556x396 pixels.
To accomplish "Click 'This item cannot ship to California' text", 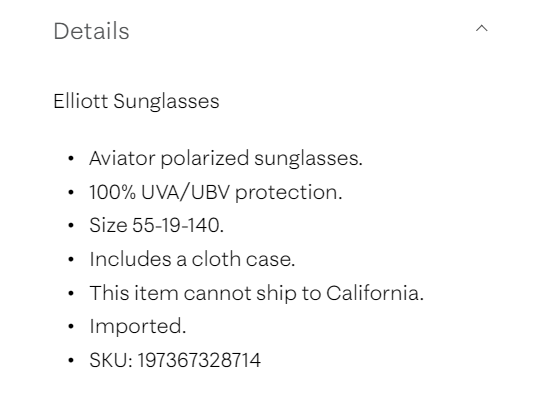I will pyautogui.click(x=257, y=294).
